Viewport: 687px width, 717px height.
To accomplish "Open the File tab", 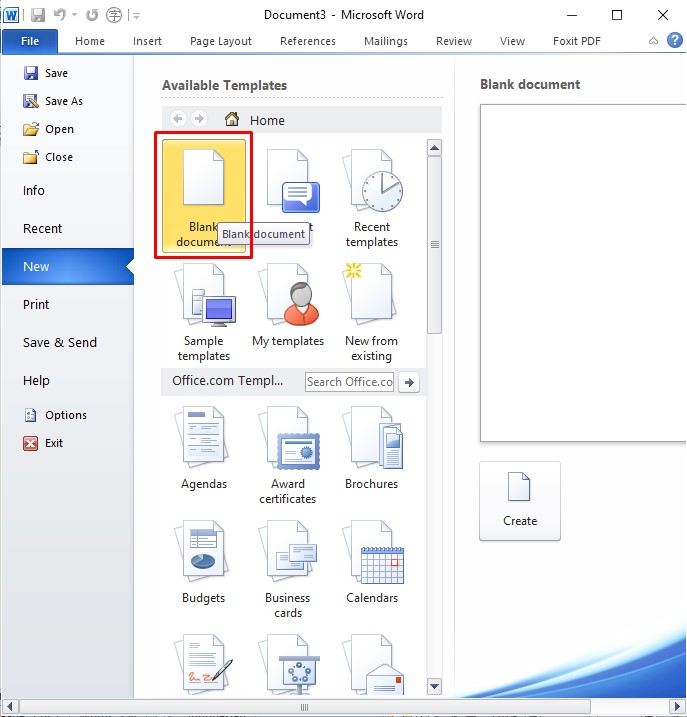I will click(30, 41).
